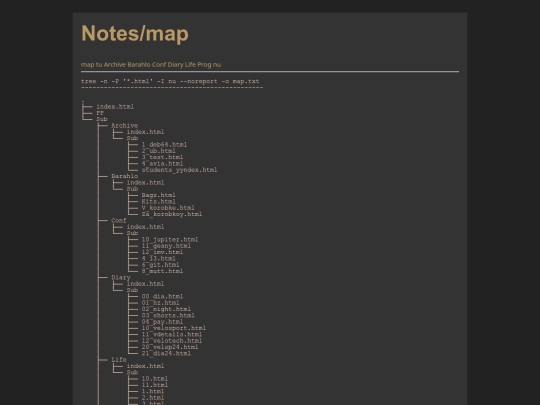Open the 'tu' navigation link
The height and width of the screenshot is (405, 540).
(99, 65)
